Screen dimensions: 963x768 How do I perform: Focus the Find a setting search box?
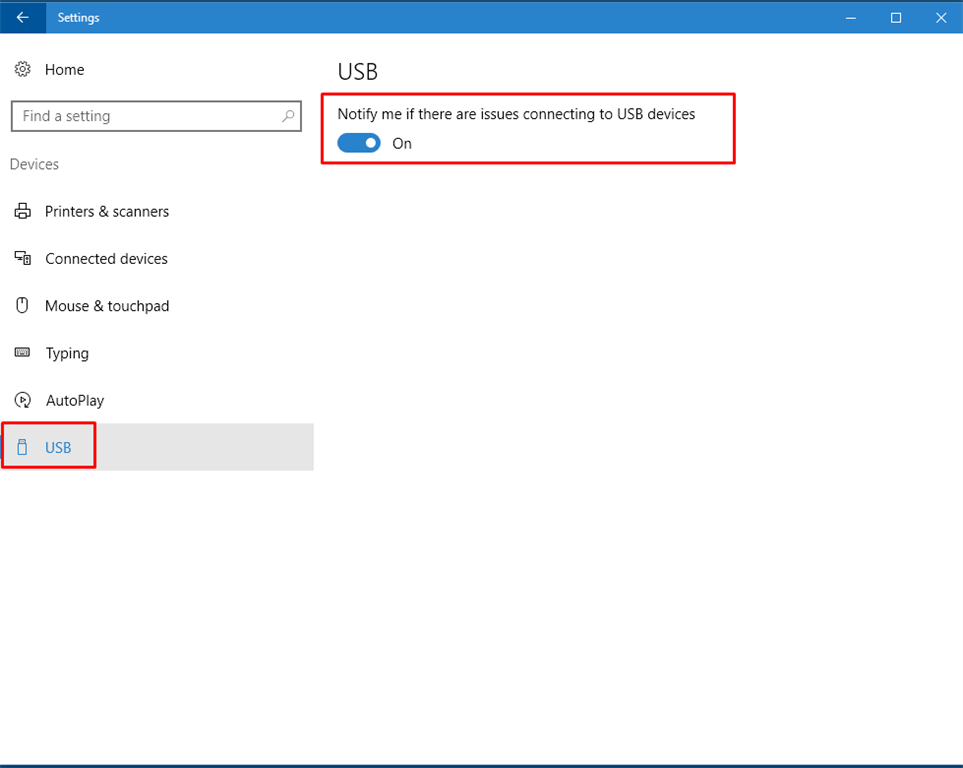point(145,116)
